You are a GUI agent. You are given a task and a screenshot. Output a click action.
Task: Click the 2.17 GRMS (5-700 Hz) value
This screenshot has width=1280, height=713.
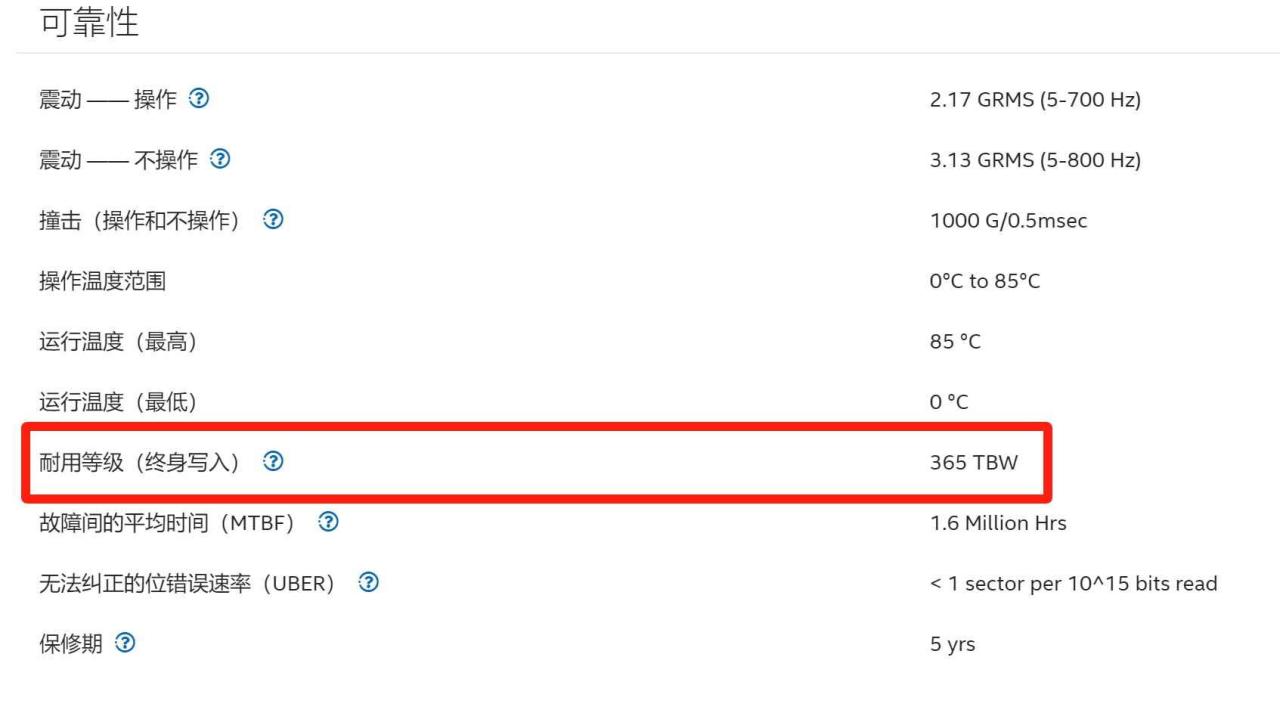coord(1035,100)
